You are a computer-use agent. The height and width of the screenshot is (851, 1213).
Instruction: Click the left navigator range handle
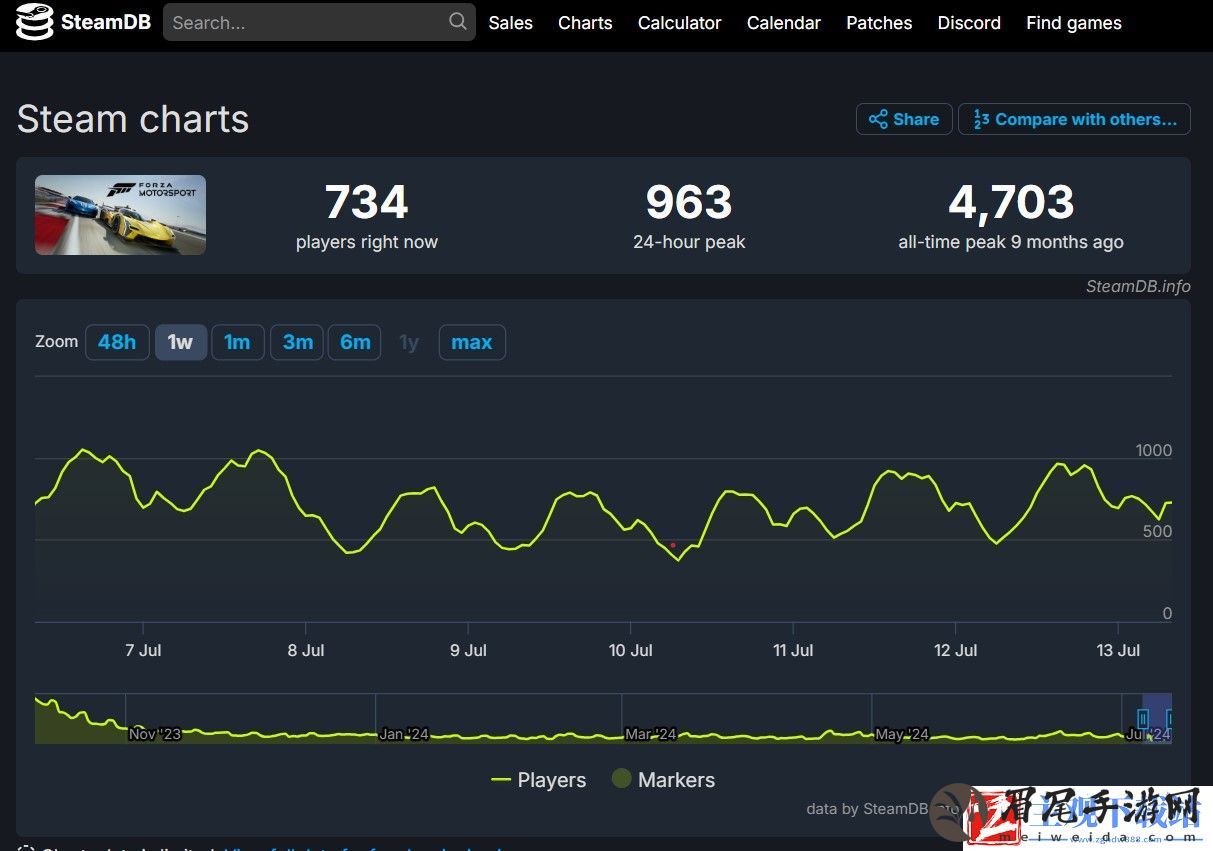point(1143,718)
